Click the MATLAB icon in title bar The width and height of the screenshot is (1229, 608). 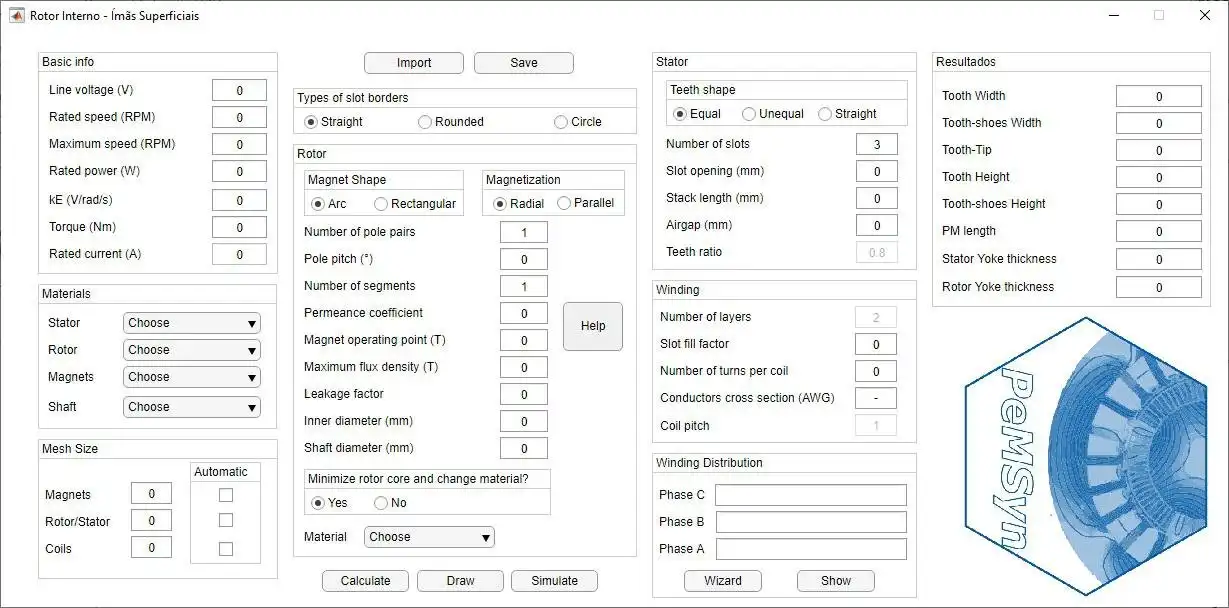click(17, 15)
